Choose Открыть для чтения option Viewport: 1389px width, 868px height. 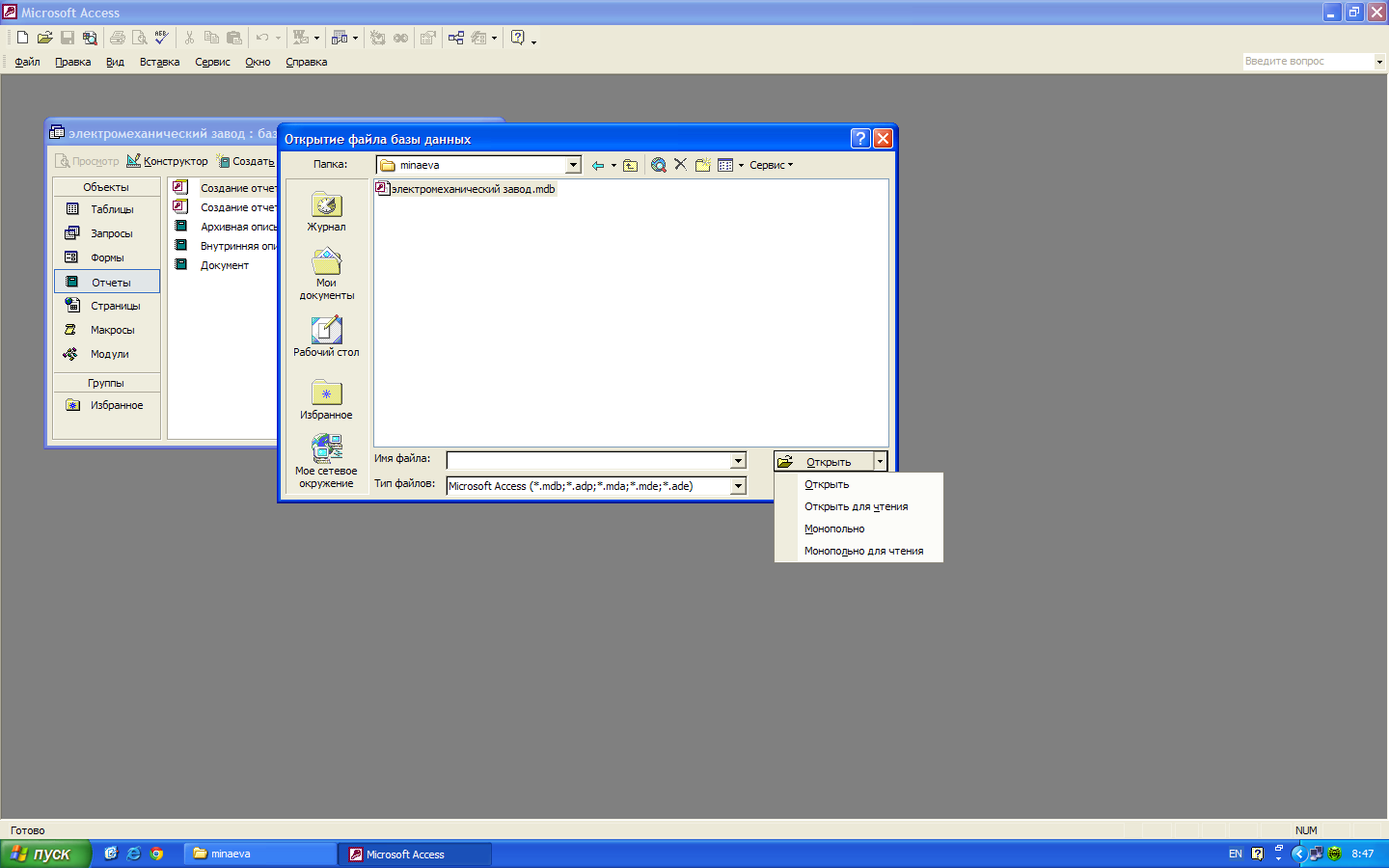pos(858,506)
